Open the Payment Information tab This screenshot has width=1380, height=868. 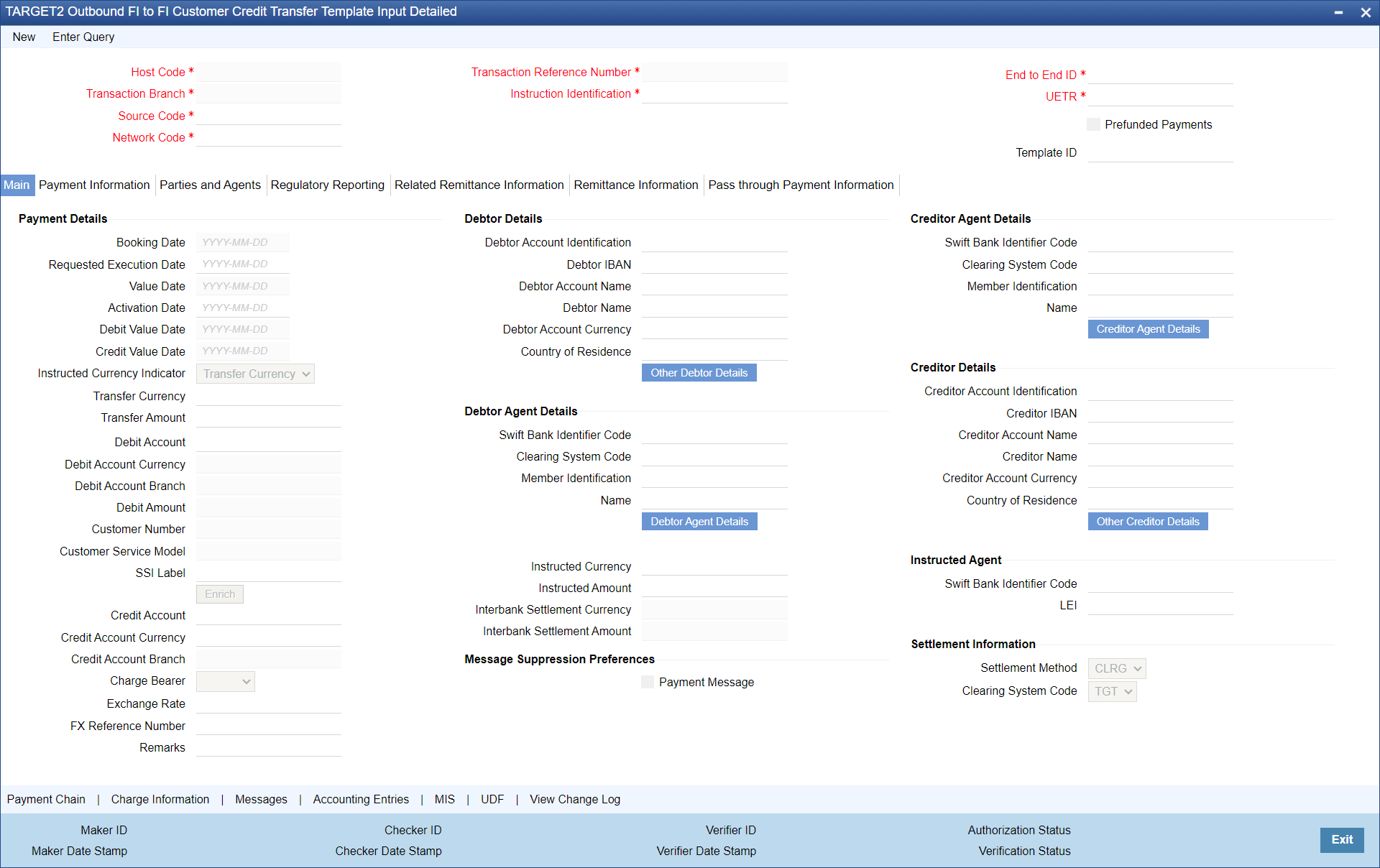pyautogui.click(x=94, y=185)
